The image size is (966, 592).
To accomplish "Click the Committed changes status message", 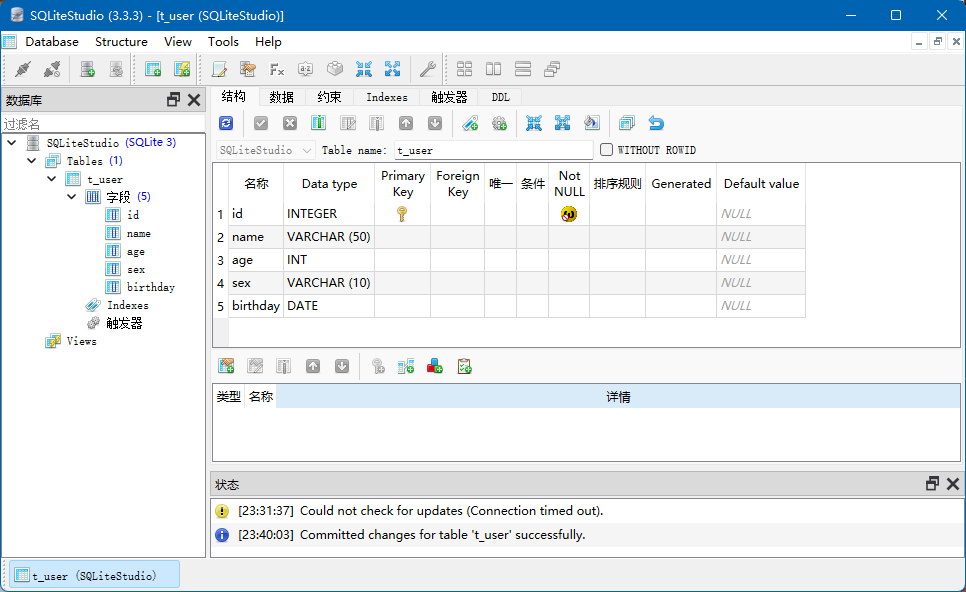I will tap(442, 535).
